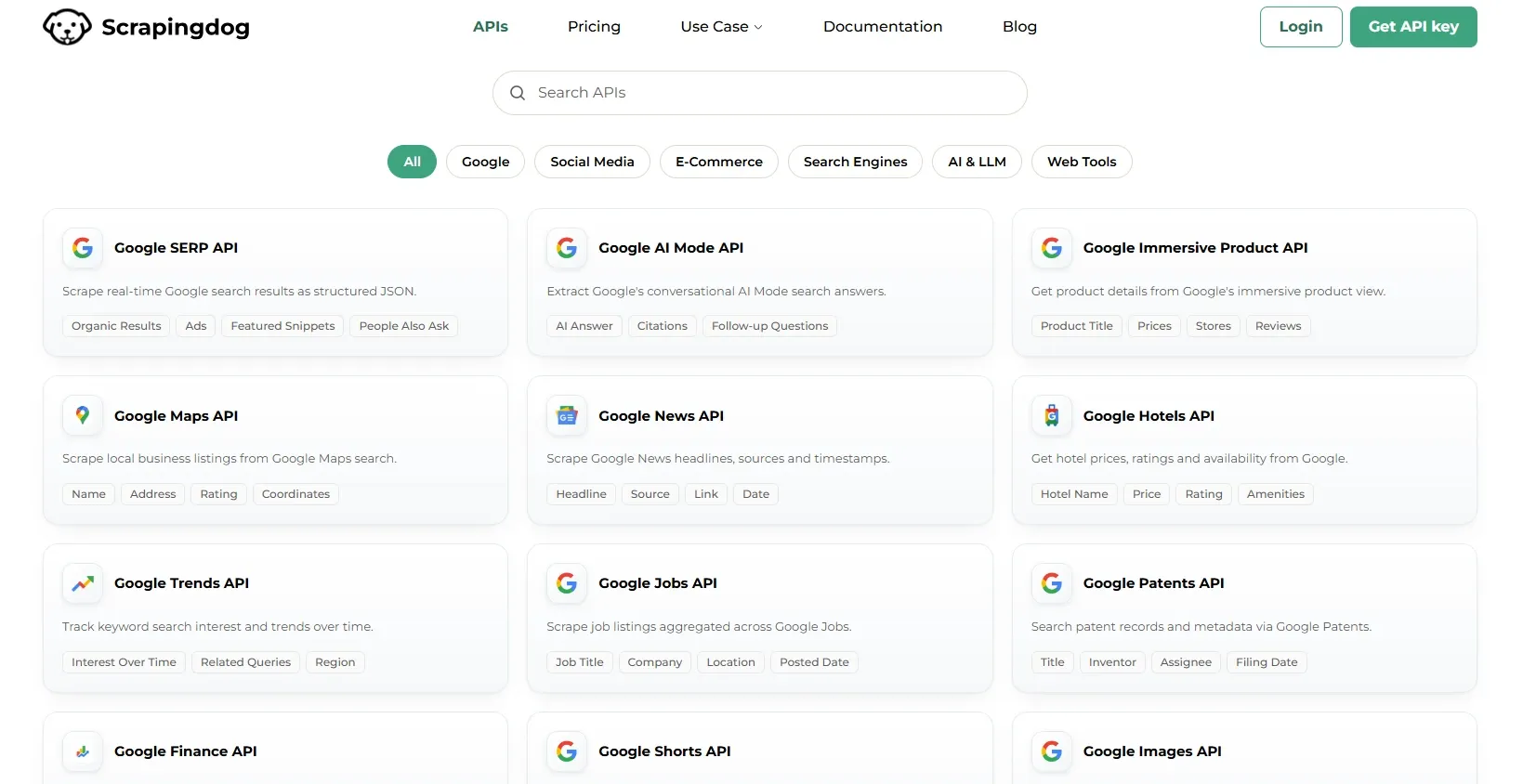Viewport: 1536px width, 784px height.
Task: Click the Headline tag
Action: pyautogui.click(x=581, y=494)
